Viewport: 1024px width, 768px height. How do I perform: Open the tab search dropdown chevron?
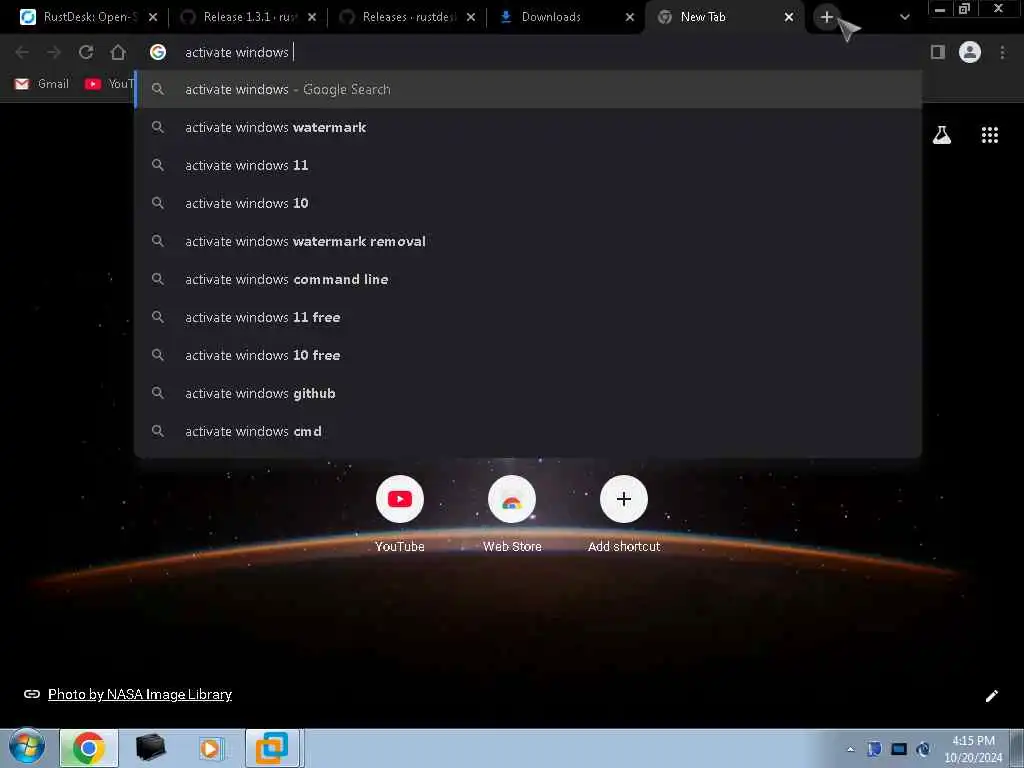click(904, 18)
